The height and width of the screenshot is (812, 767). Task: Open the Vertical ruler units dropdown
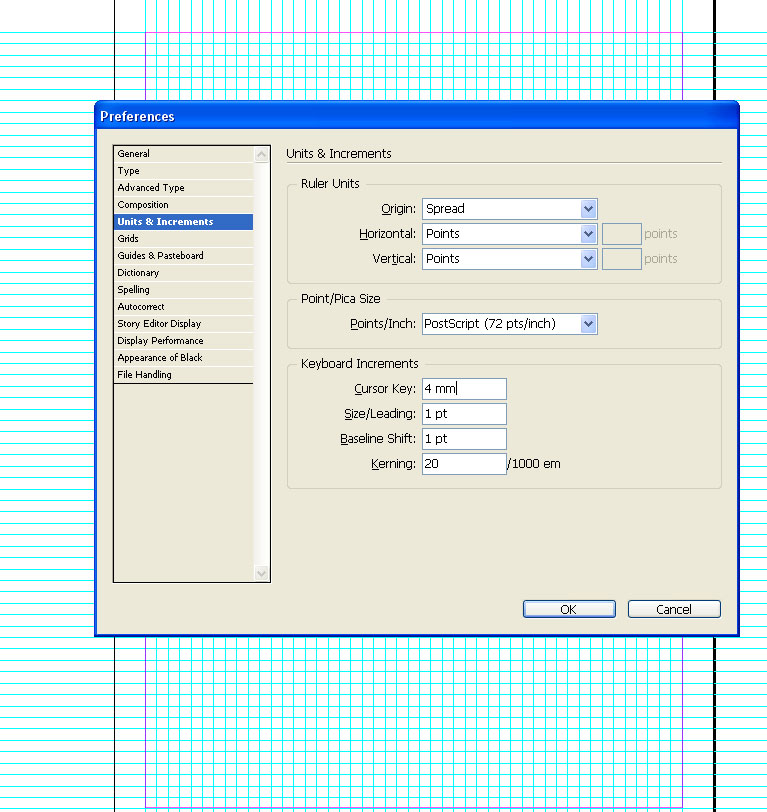(510, 259)
